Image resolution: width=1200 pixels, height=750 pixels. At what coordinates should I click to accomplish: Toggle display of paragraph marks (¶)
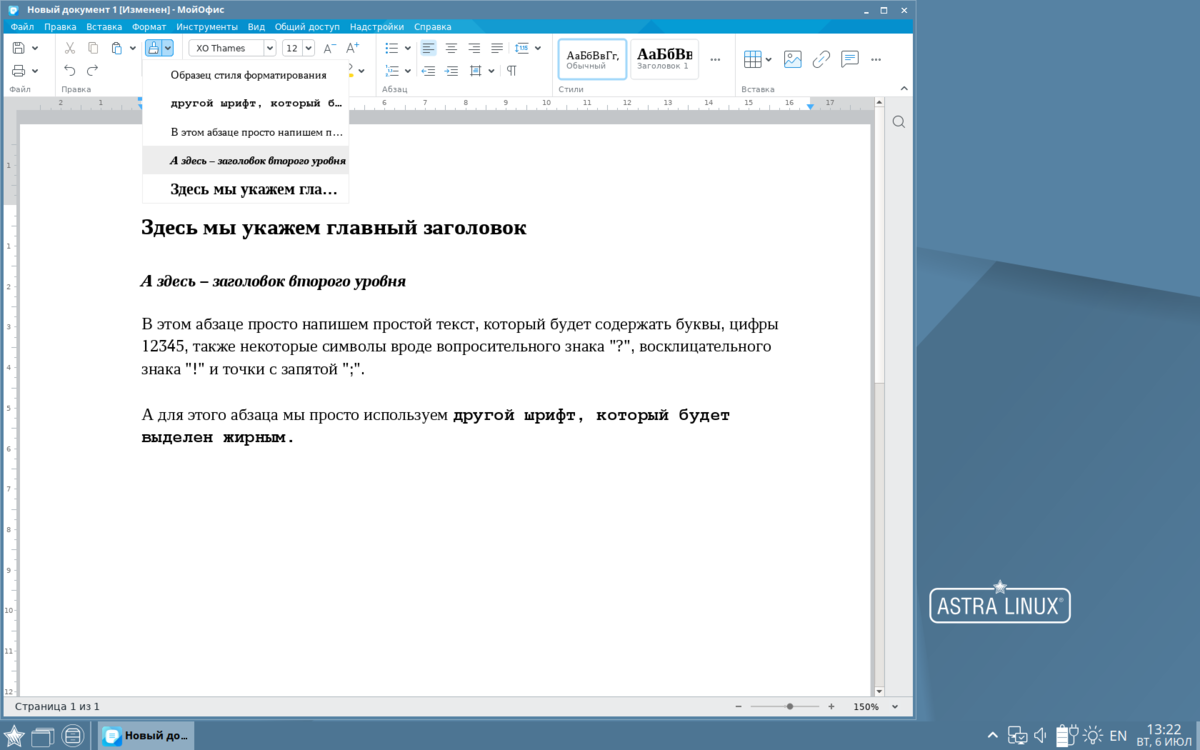click(x=511, y=71)
